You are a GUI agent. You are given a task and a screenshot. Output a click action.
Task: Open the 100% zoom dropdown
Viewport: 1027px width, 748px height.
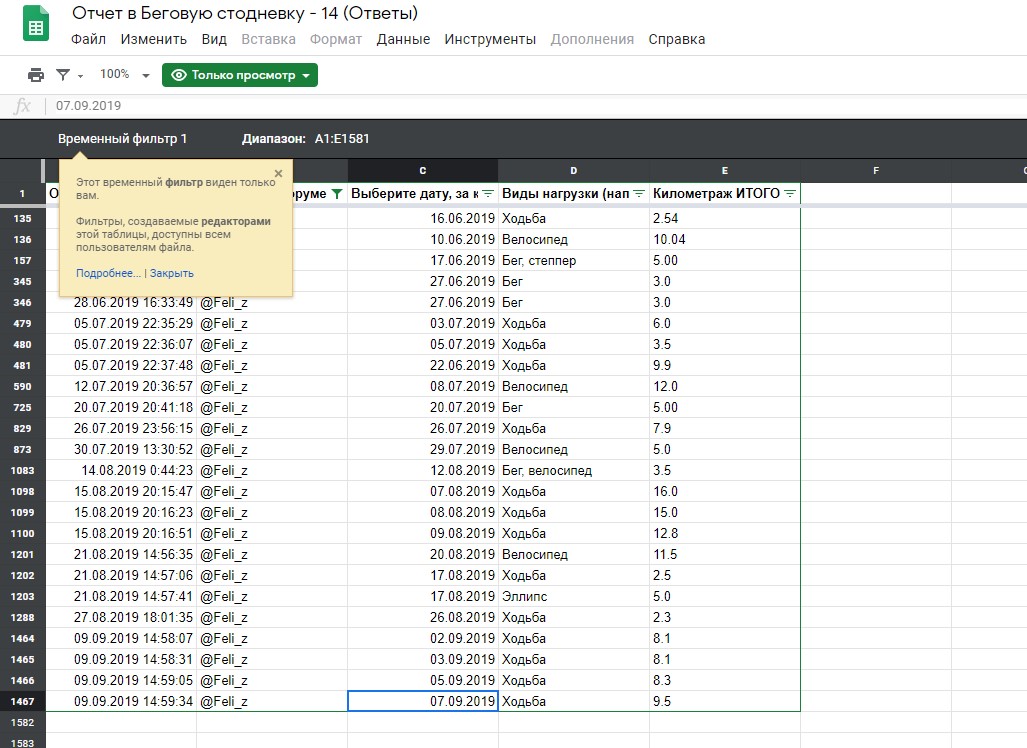[126, 75]
